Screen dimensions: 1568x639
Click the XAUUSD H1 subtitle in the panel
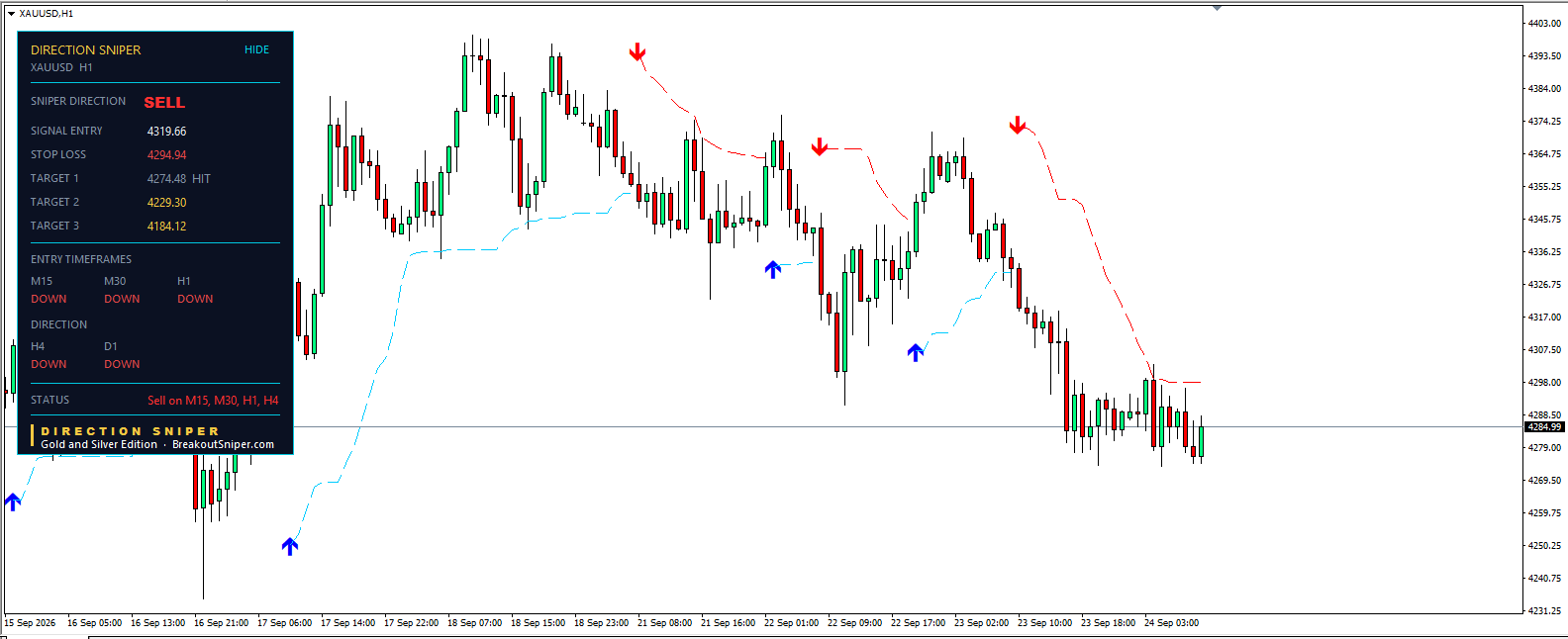click(x=61, y=67)
